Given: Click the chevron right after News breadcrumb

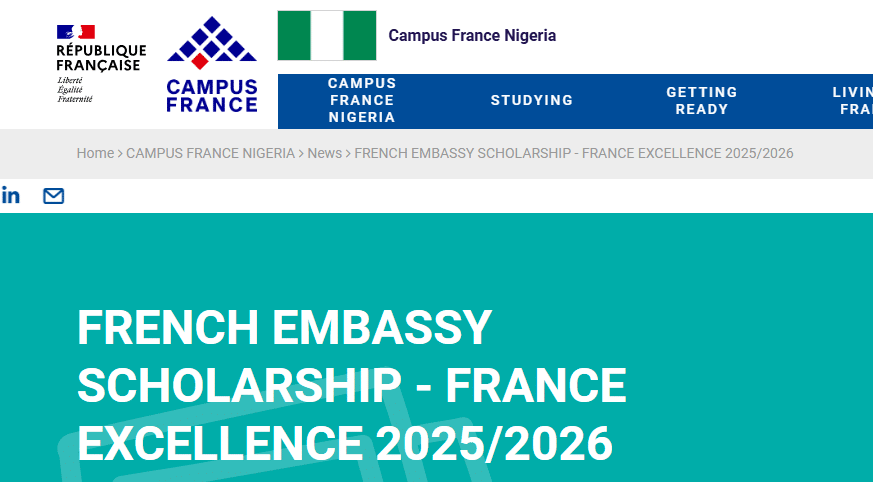Looking at the screenshot, I should click(348, 153).
